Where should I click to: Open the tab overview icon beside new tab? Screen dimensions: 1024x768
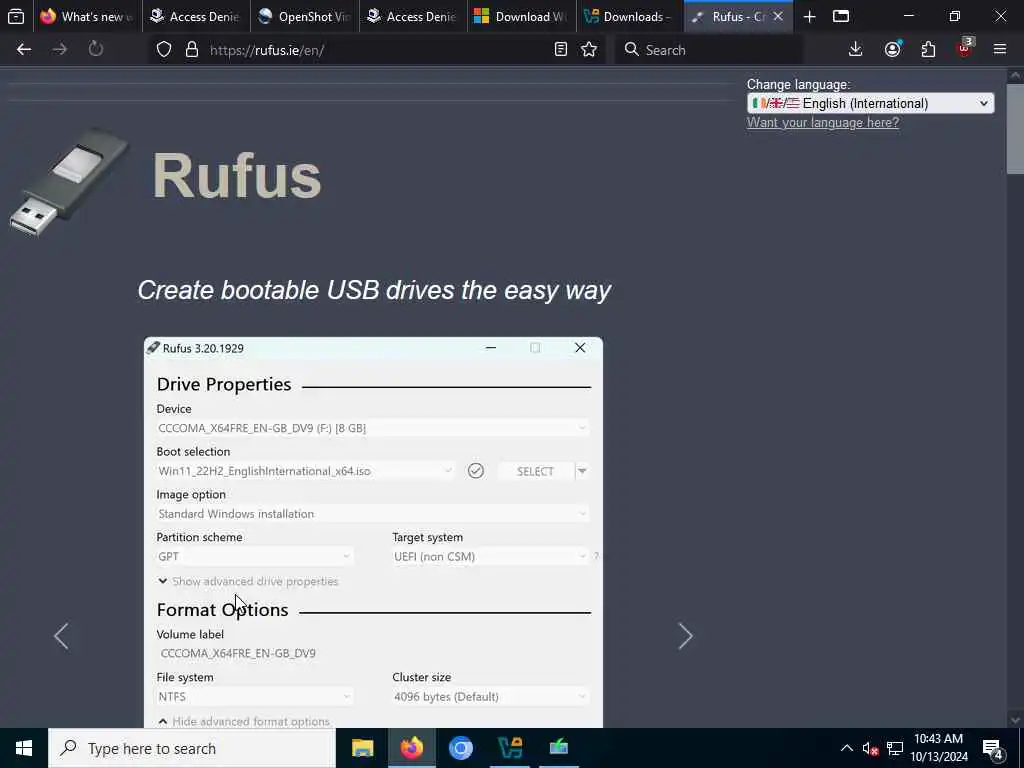[x=841, y=16]
